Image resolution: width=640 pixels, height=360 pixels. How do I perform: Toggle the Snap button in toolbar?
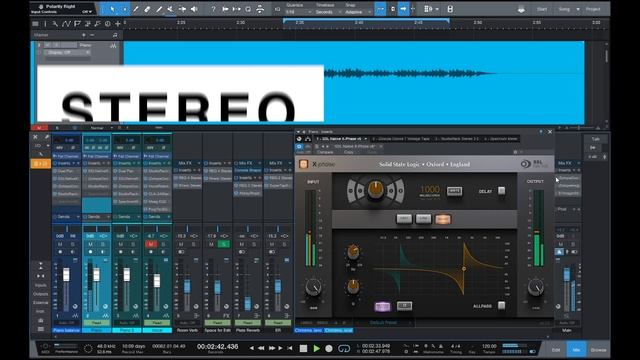tap(380, 9)
